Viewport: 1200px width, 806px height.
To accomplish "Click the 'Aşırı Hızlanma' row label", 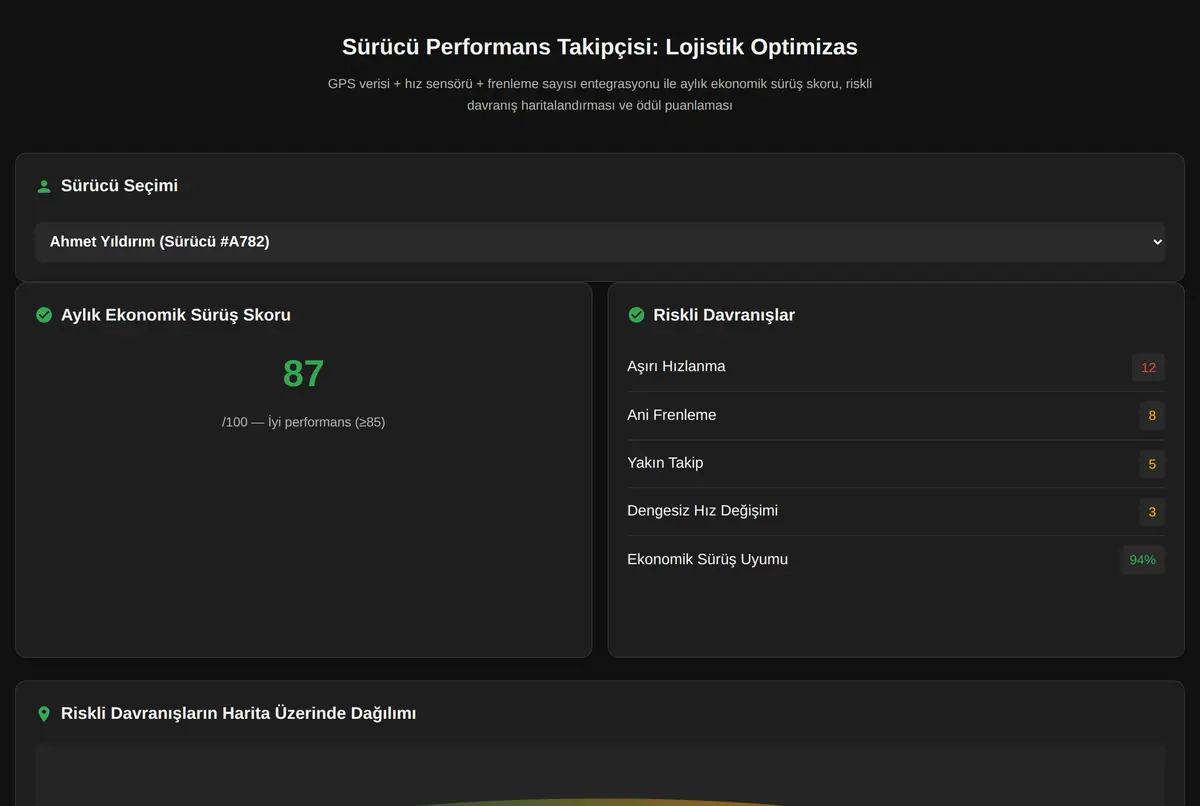I will pyautogui.click(x=676, y=367).
